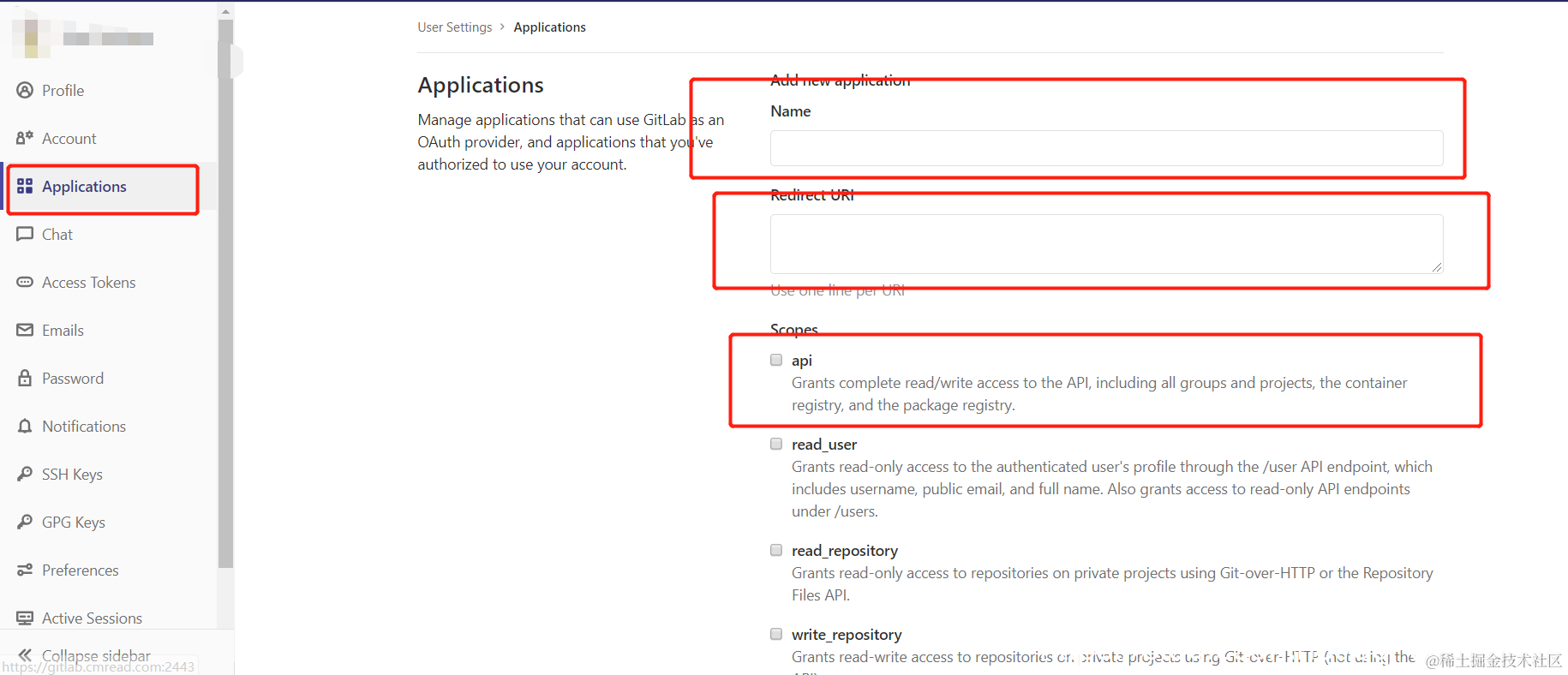1568x675 pixels.
Task: Open the Emails settings page
Action: click(x=63, y=331)
